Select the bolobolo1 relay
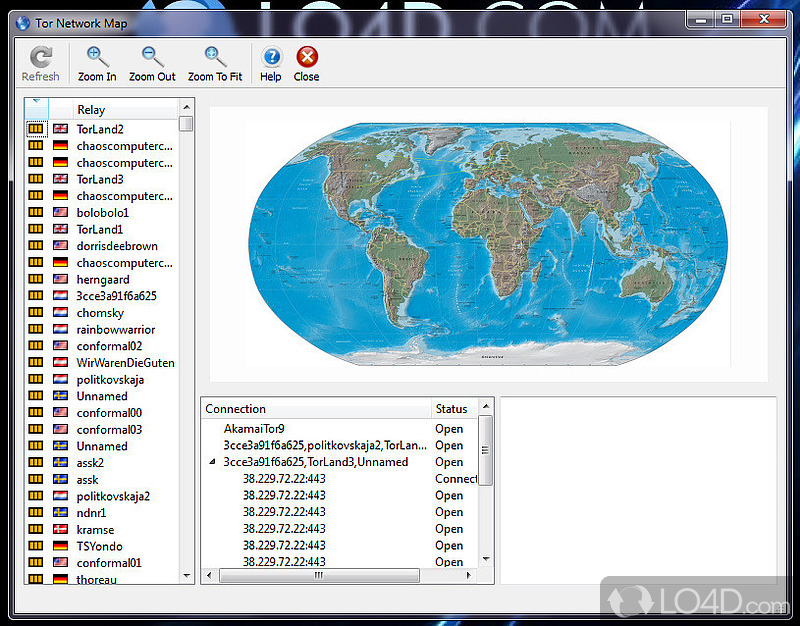 pos(103,213)
